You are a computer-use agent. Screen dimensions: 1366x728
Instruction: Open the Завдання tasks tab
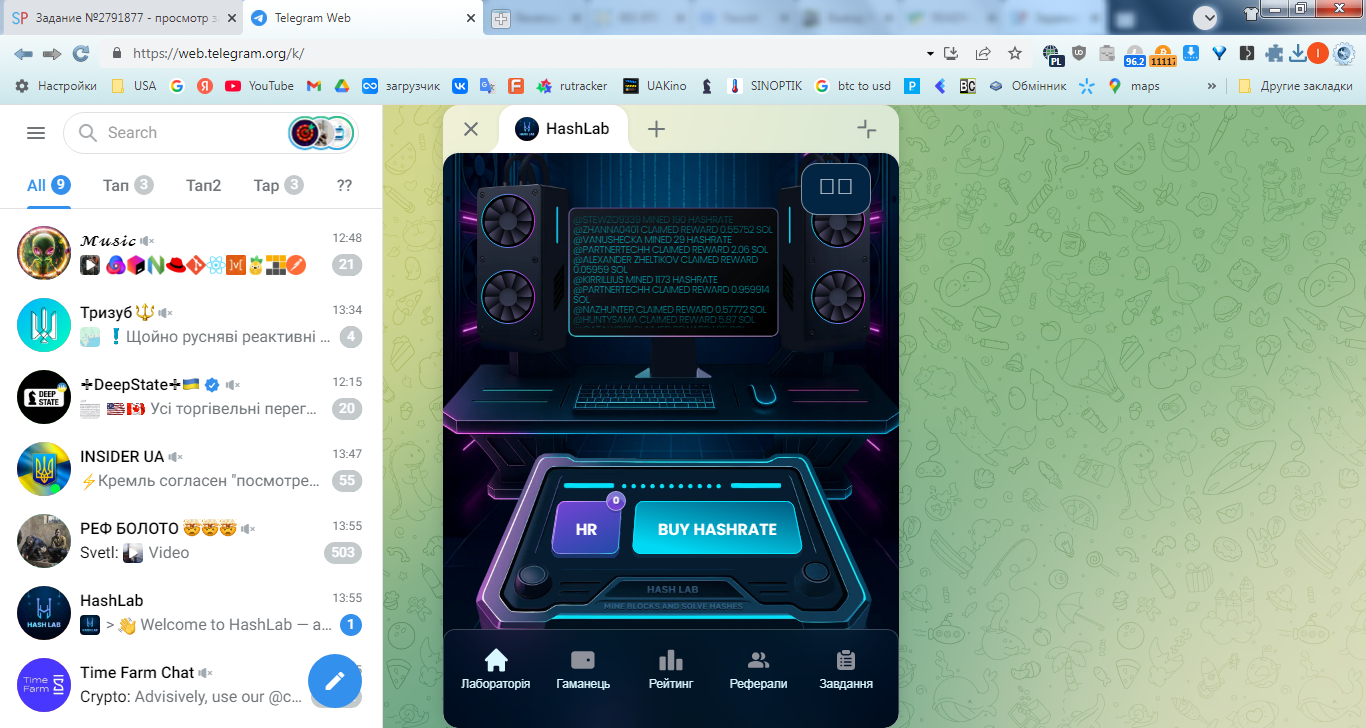846,670
